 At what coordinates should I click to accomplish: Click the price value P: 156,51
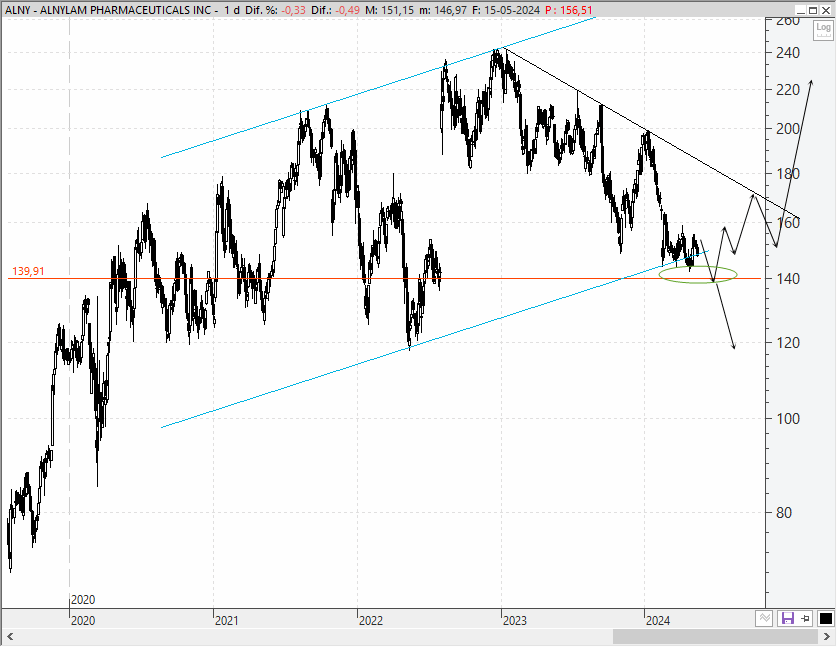point(569,10)
